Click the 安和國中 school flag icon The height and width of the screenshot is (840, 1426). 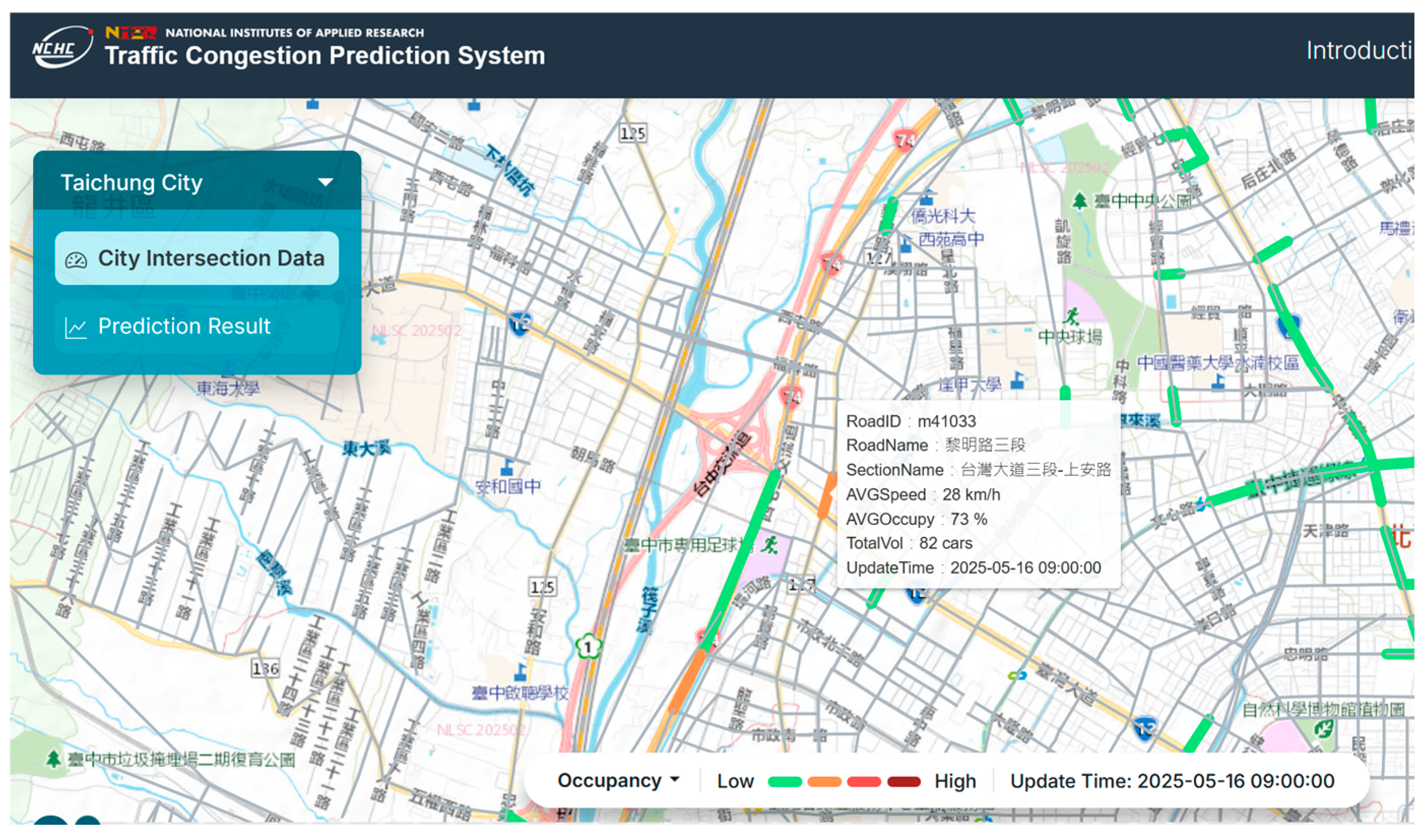507,468
